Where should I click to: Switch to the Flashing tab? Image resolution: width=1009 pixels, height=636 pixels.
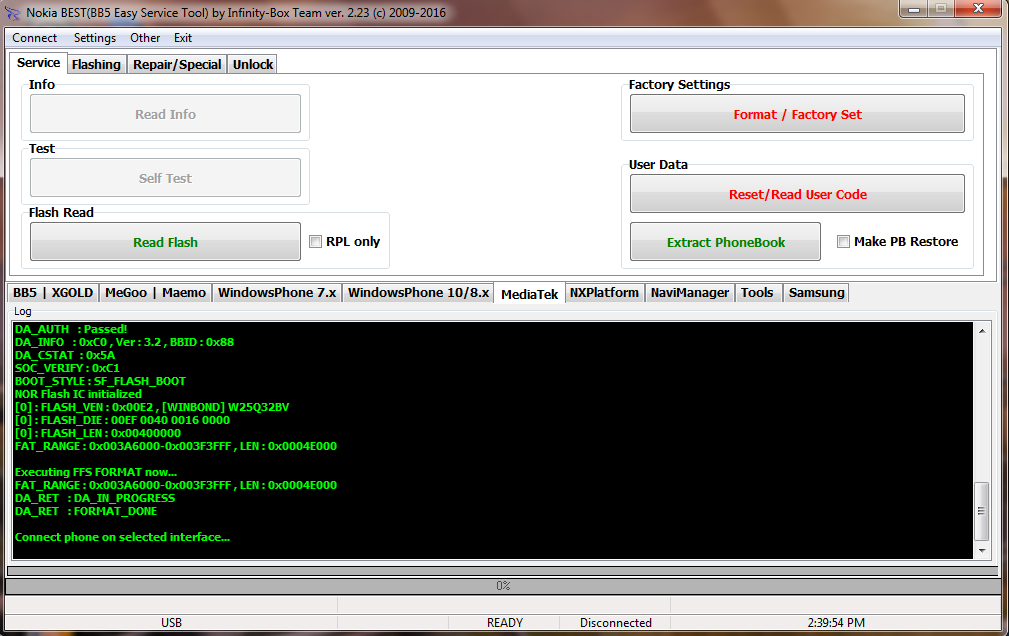coord(96,64)
